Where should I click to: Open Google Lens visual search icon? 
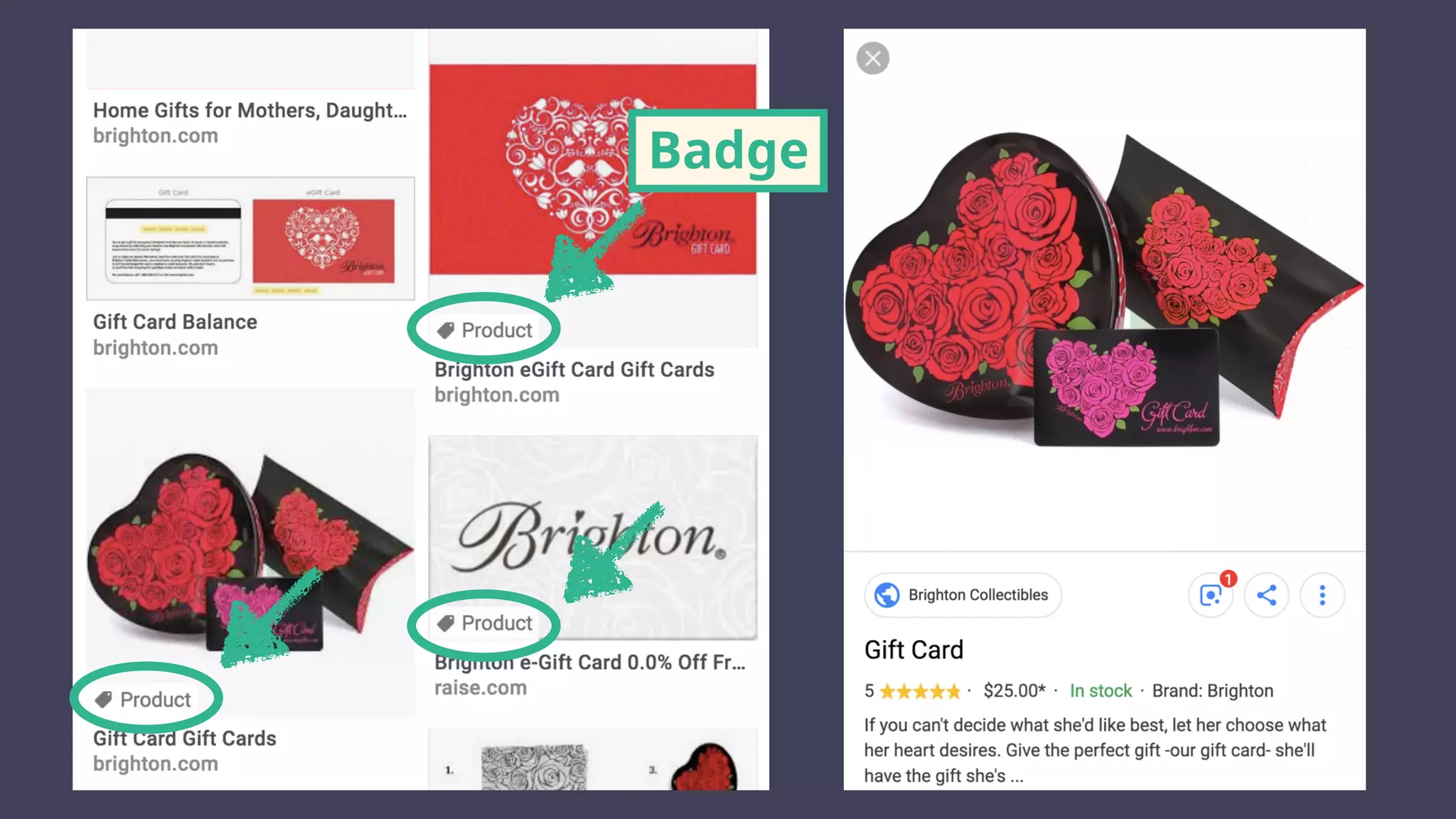[x=1211, y=595]
